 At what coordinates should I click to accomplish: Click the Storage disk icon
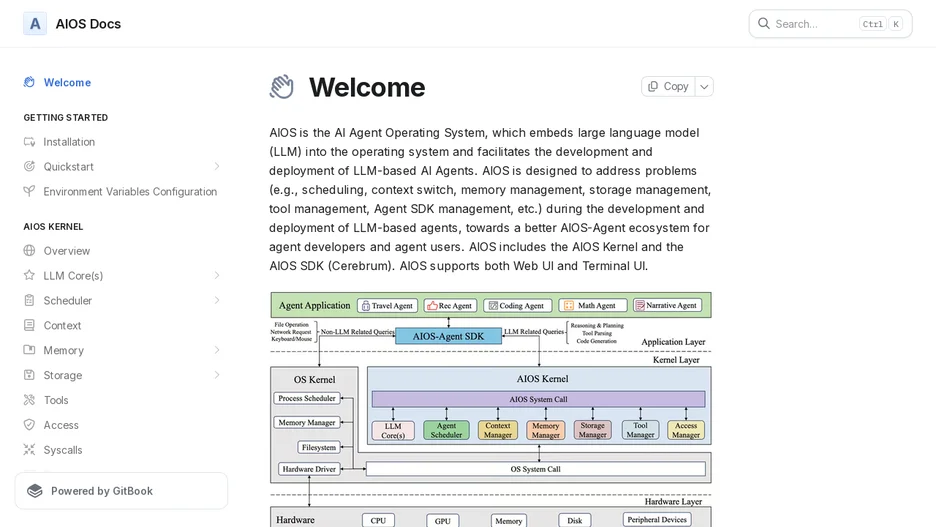tap(29, 375)
